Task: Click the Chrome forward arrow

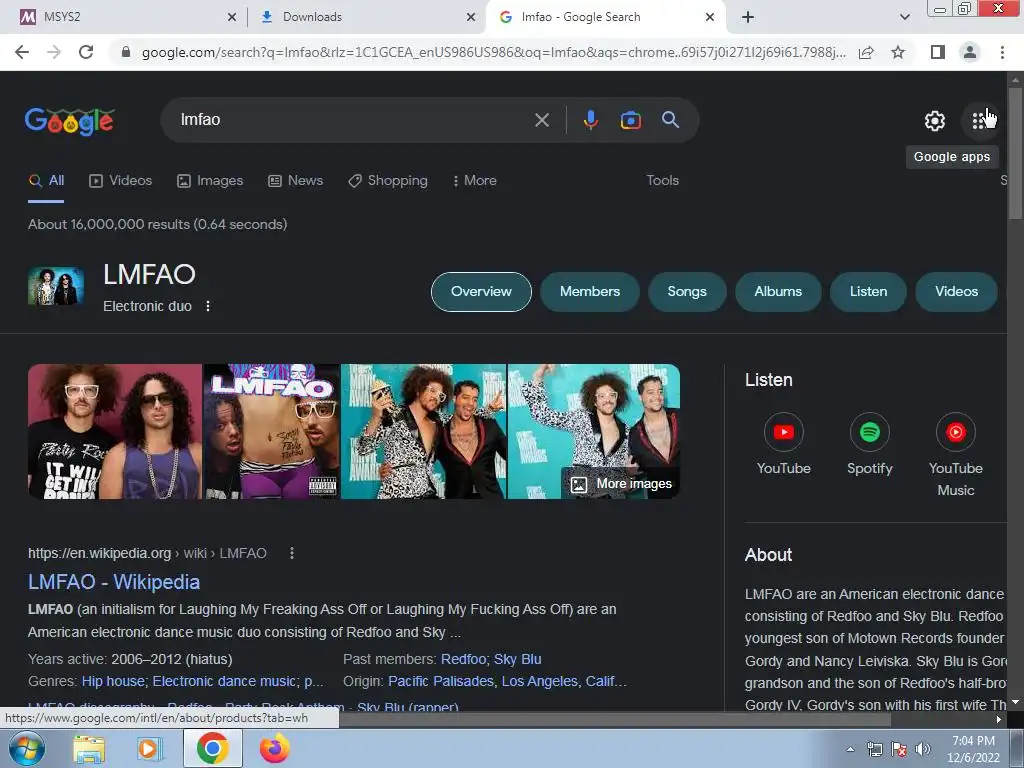Action: pyautogui.click(x=54, y=52)
